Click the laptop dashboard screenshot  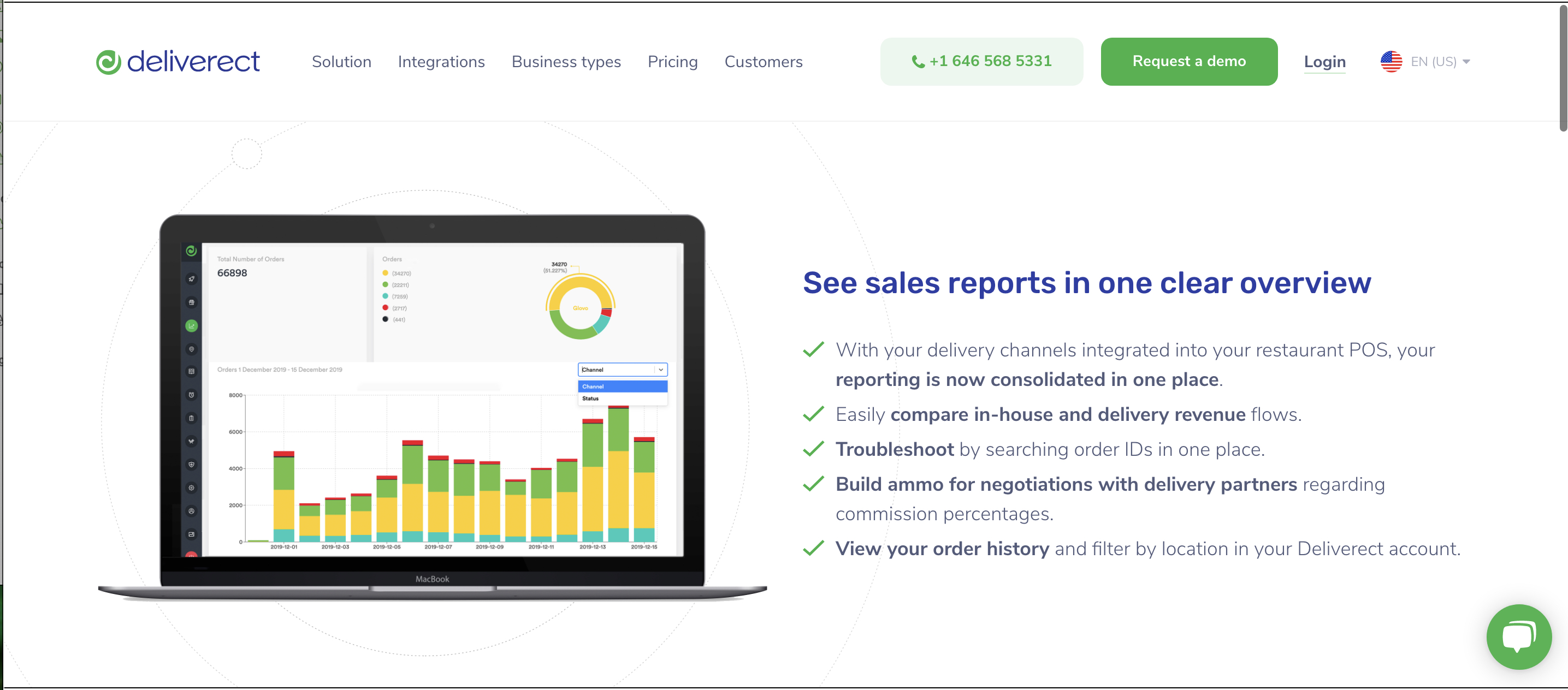432,407
